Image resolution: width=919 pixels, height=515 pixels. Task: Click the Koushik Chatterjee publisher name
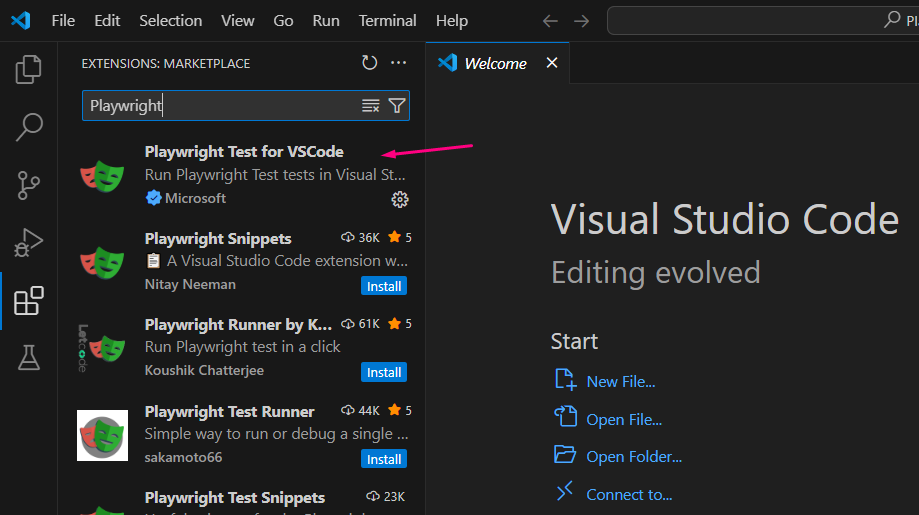click(204, 371)
